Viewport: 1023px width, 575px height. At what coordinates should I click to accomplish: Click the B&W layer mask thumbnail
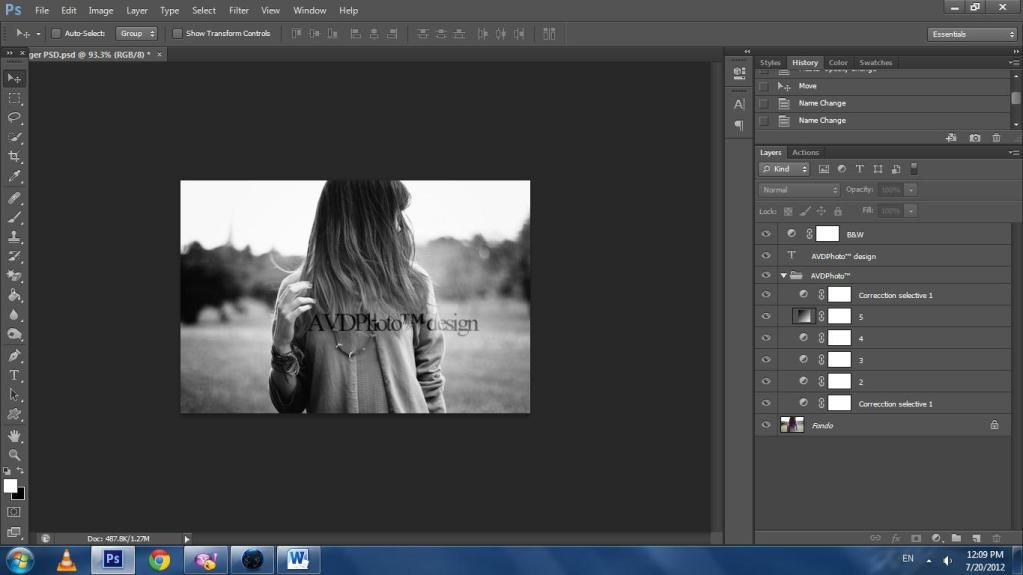pyautogui.click(x=827, y=234)
